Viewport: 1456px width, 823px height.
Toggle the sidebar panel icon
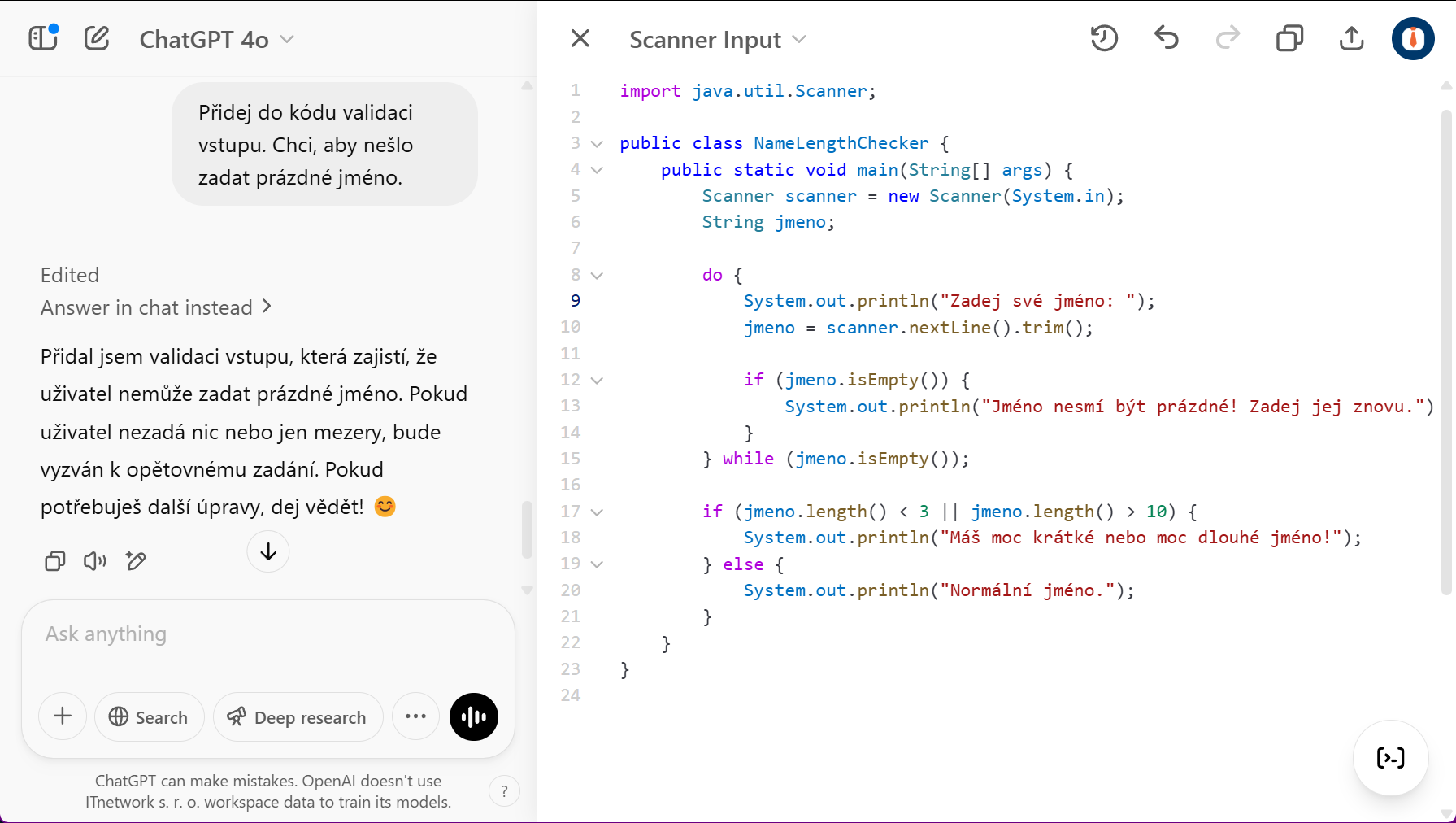pyautogui.click(x=43, y=38)
